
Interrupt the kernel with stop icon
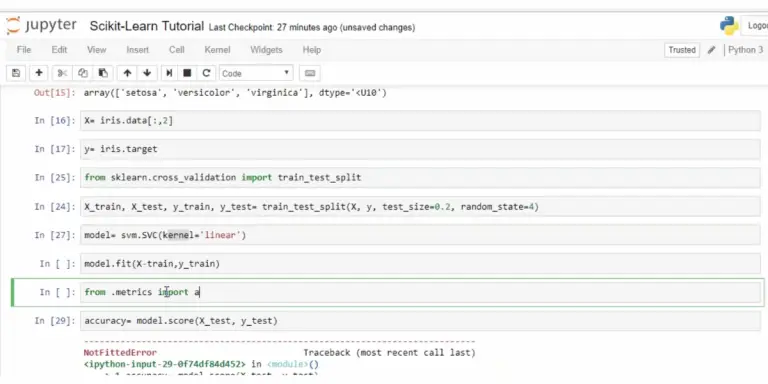187,73
